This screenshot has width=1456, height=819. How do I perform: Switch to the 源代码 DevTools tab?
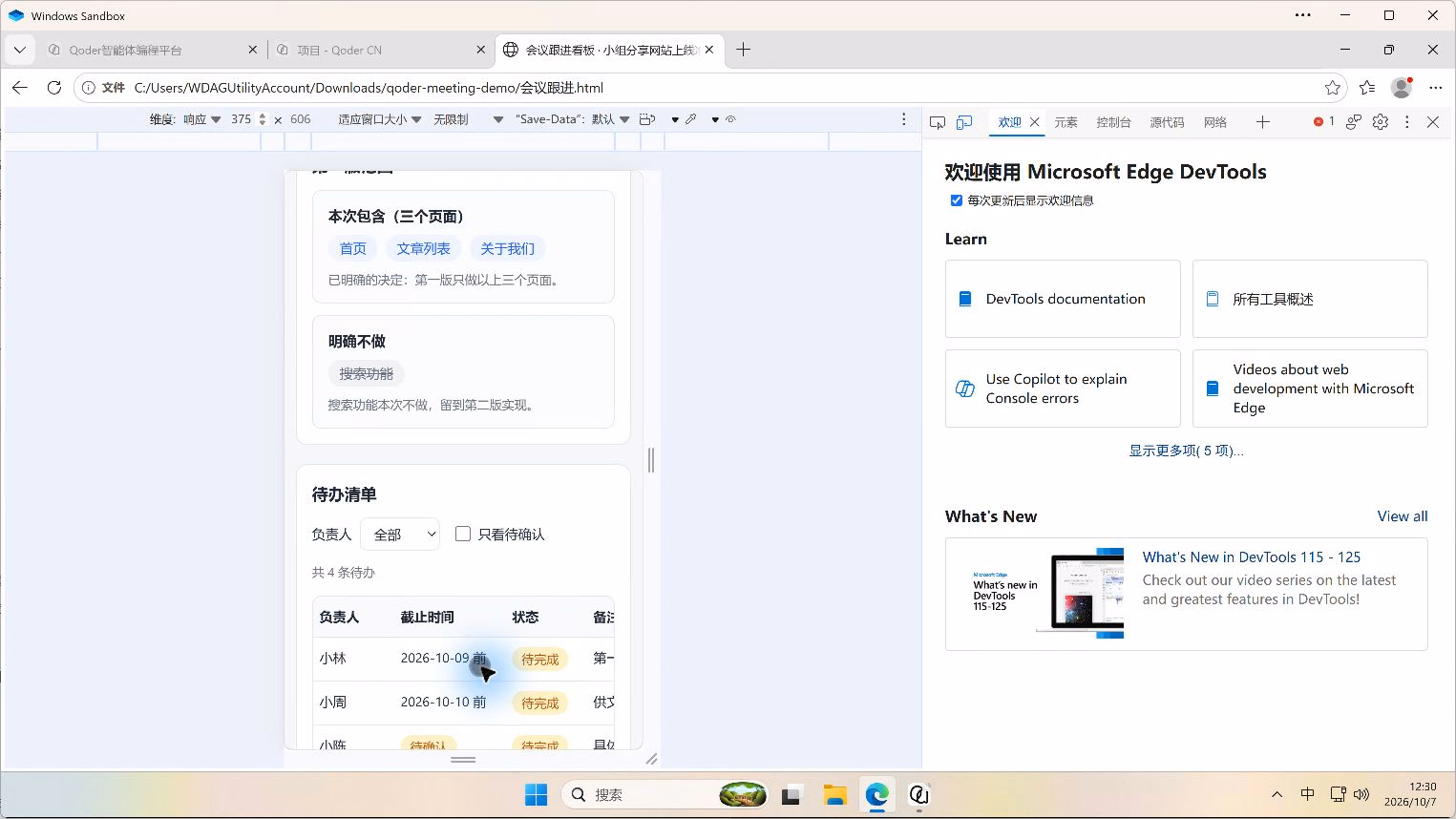coord(1167,122)
